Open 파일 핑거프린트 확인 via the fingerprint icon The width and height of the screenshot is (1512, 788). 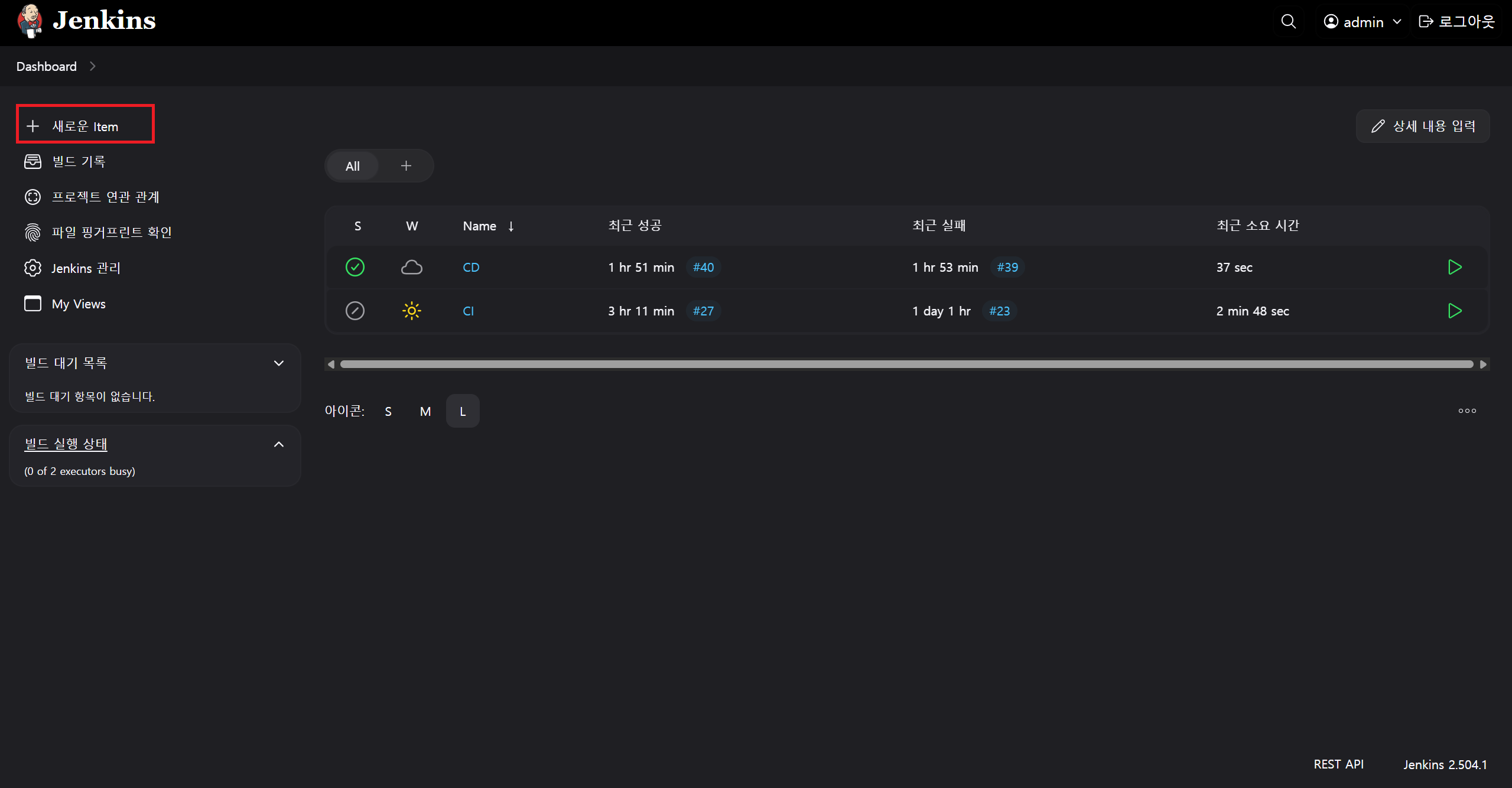pos(33,233)
